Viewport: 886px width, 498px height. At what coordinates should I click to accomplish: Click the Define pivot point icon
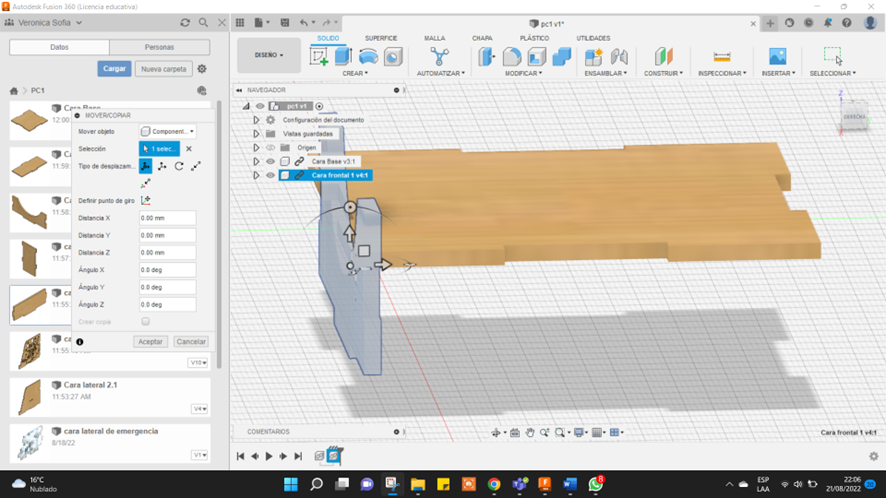point(146,200)
